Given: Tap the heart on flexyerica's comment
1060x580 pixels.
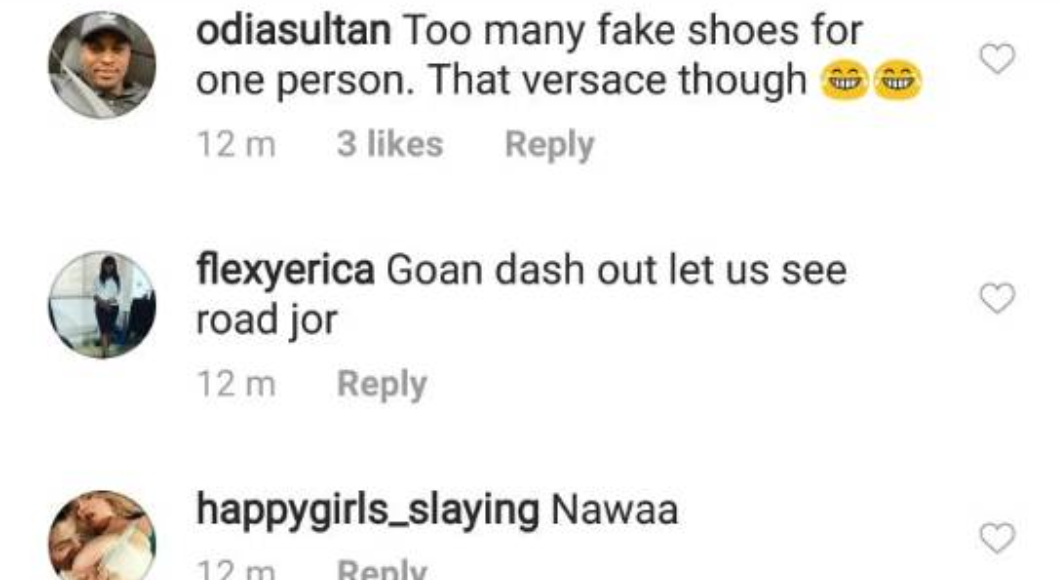Looking at the screenshot, I should point(996,298).
